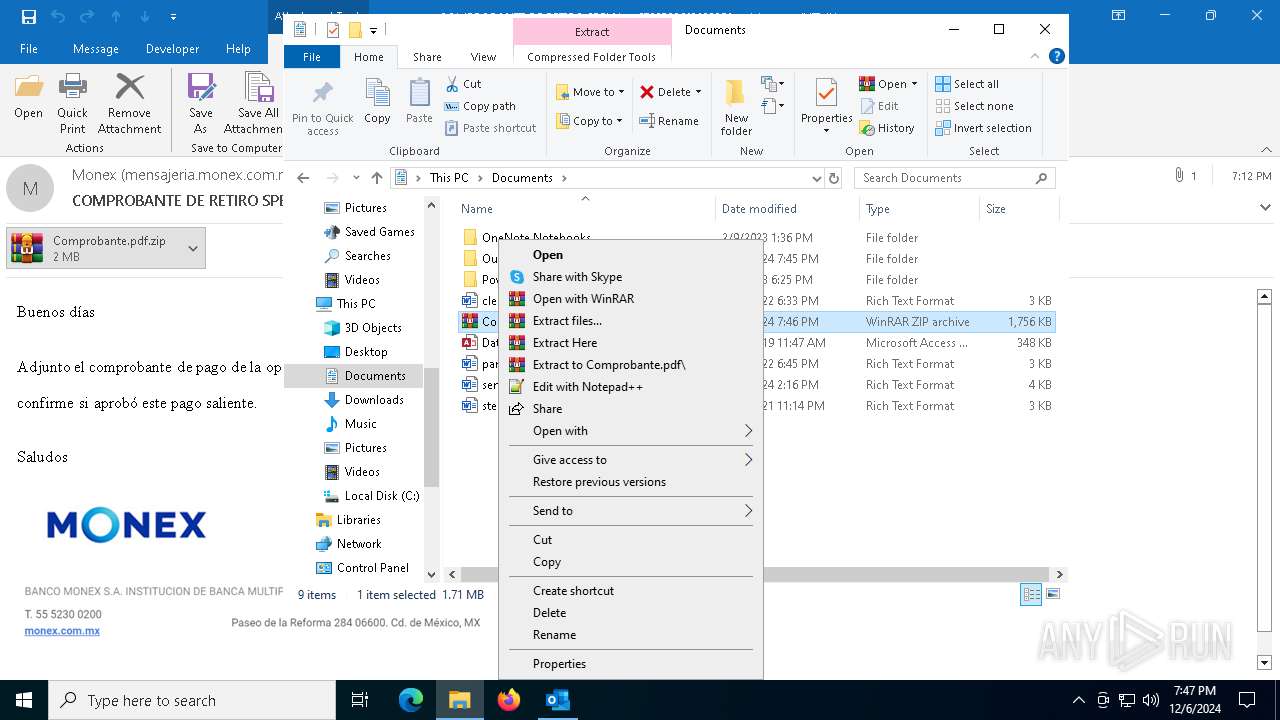
Task: Open recent locations dropdown arrow
Action: coord(356,178)
